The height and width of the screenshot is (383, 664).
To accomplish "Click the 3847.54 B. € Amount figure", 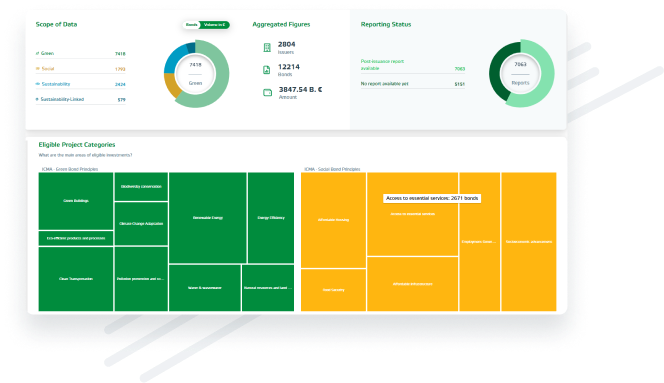I will tap(300, 89).
